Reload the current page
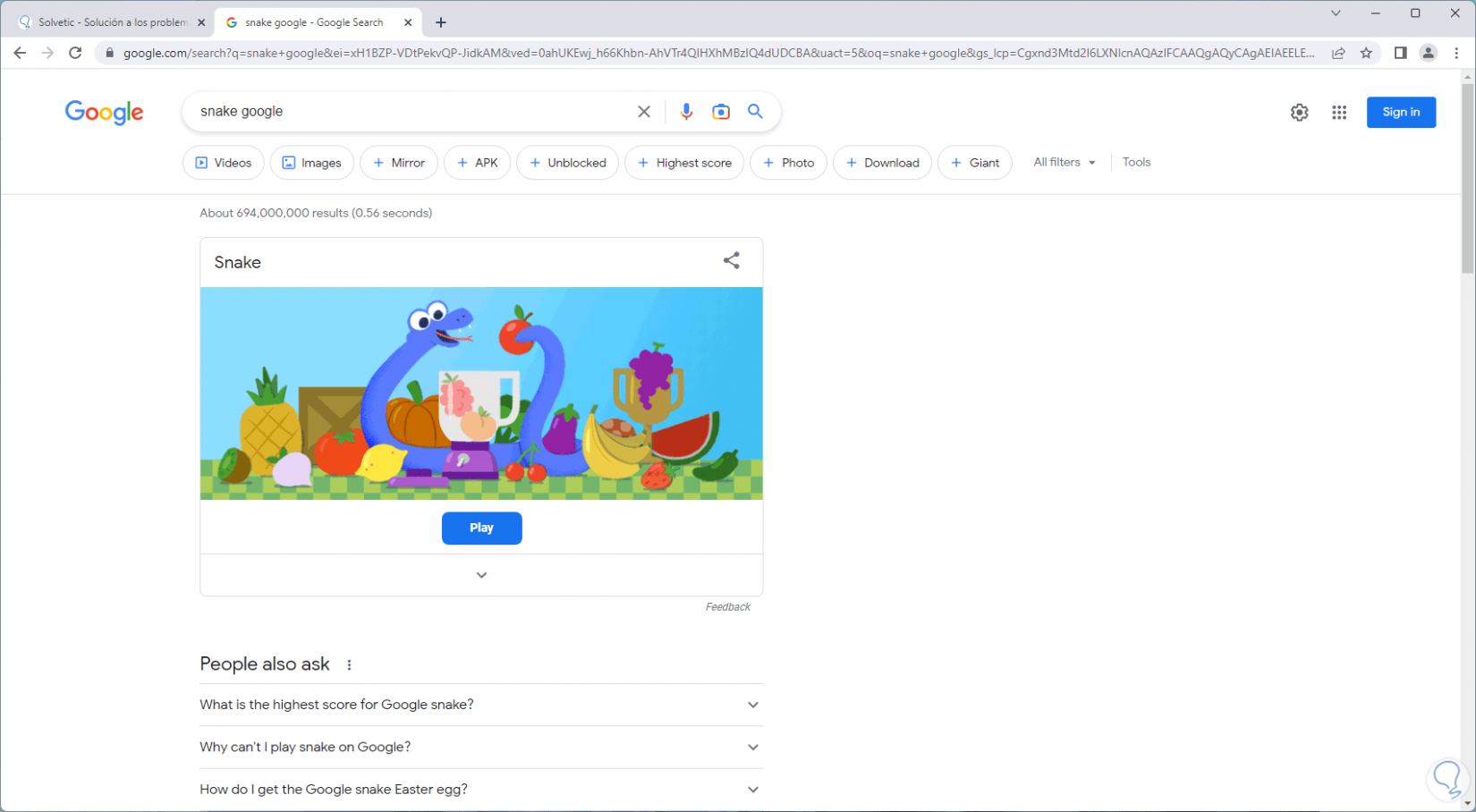Screen dimensions: 1476x812 click(x=76, y=53)
